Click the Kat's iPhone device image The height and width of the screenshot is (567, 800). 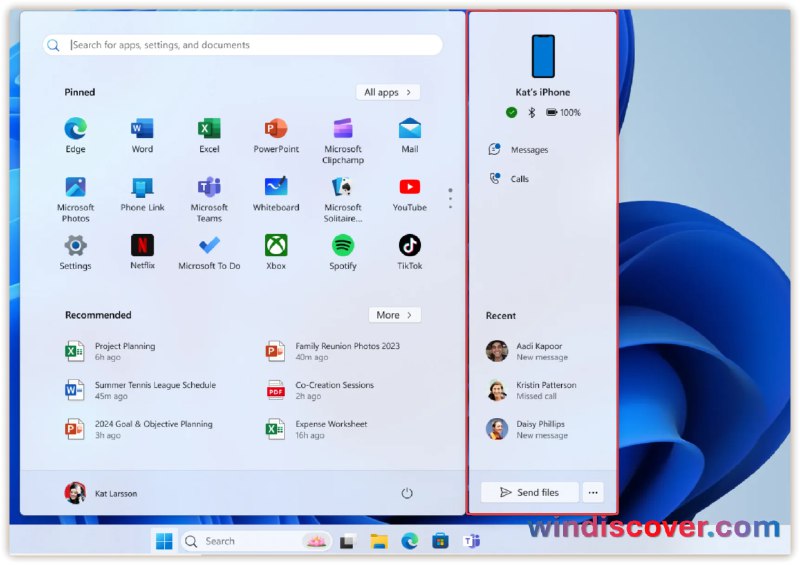543,56
